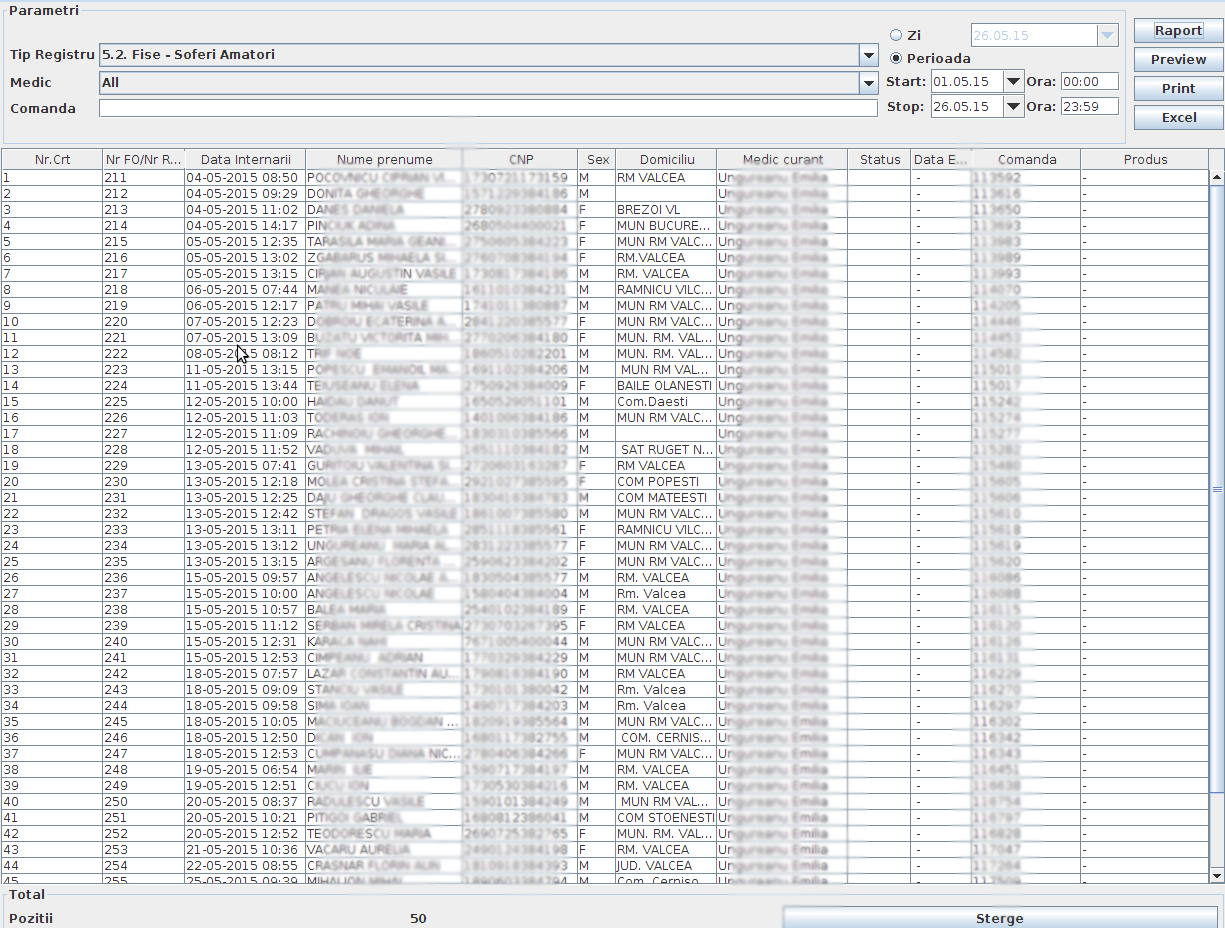Click date cell 19-05-2015 06:54

[x=245, y=769]
